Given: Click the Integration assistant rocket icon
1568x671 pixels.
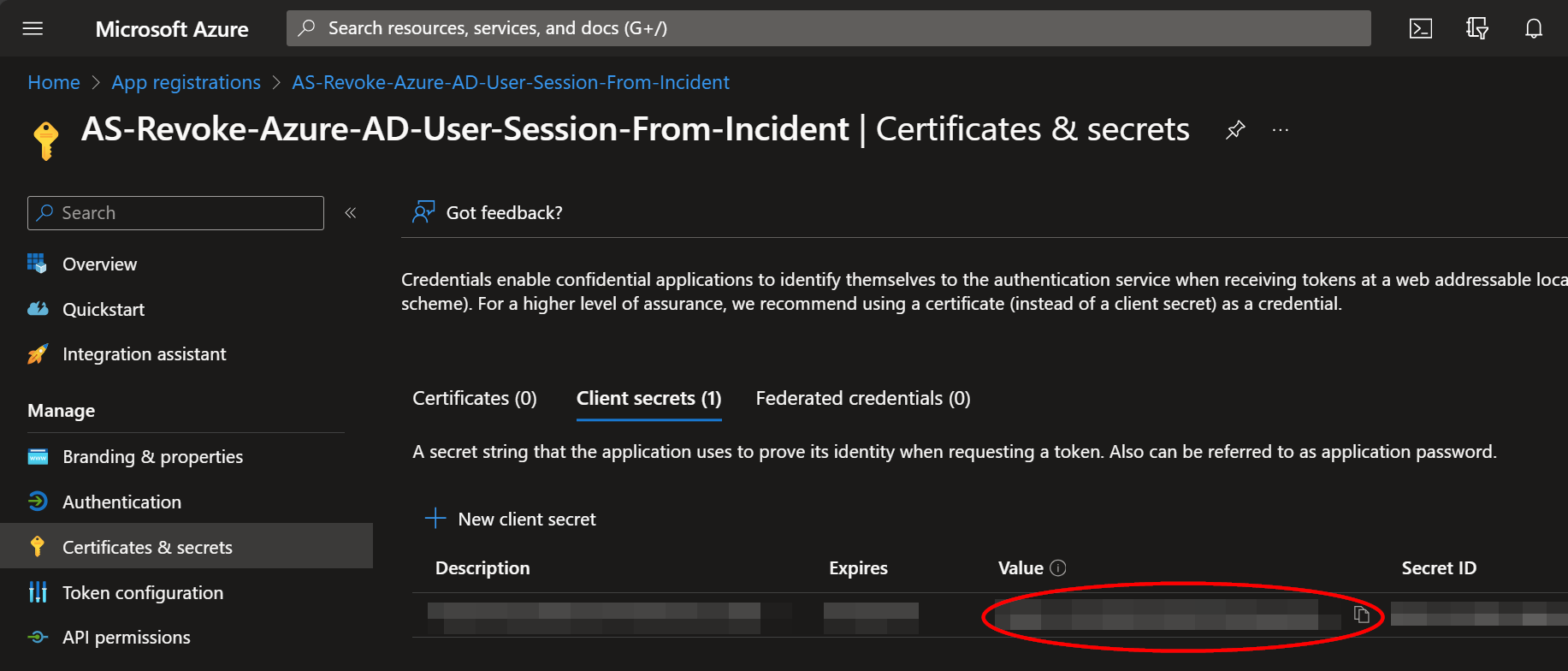Looking at the screenshot, I should click(38, 353).
